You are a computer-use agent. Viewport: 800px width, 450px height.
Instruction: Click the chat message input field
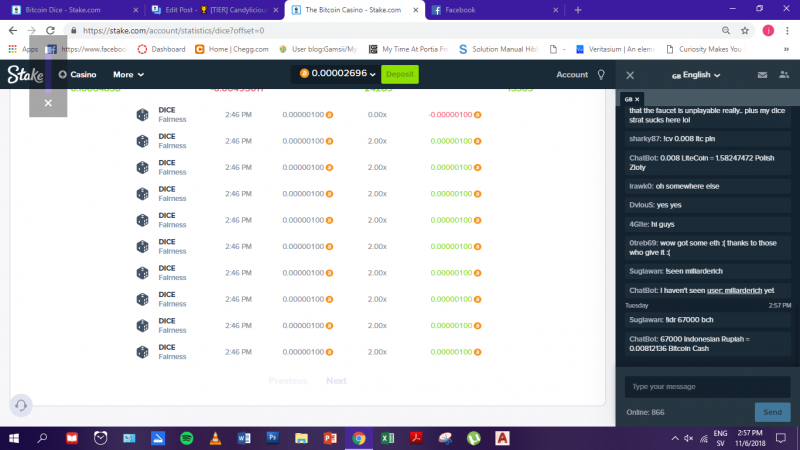[x=707, y=387]
